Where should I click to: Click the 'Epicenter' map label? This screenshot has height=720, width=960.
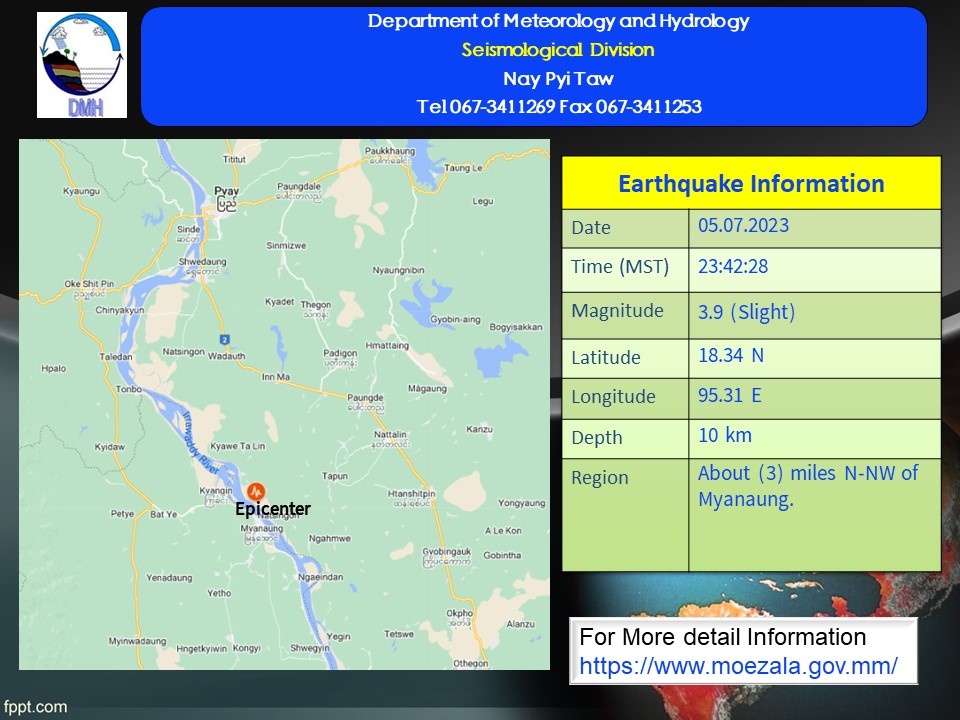[273, 509]
